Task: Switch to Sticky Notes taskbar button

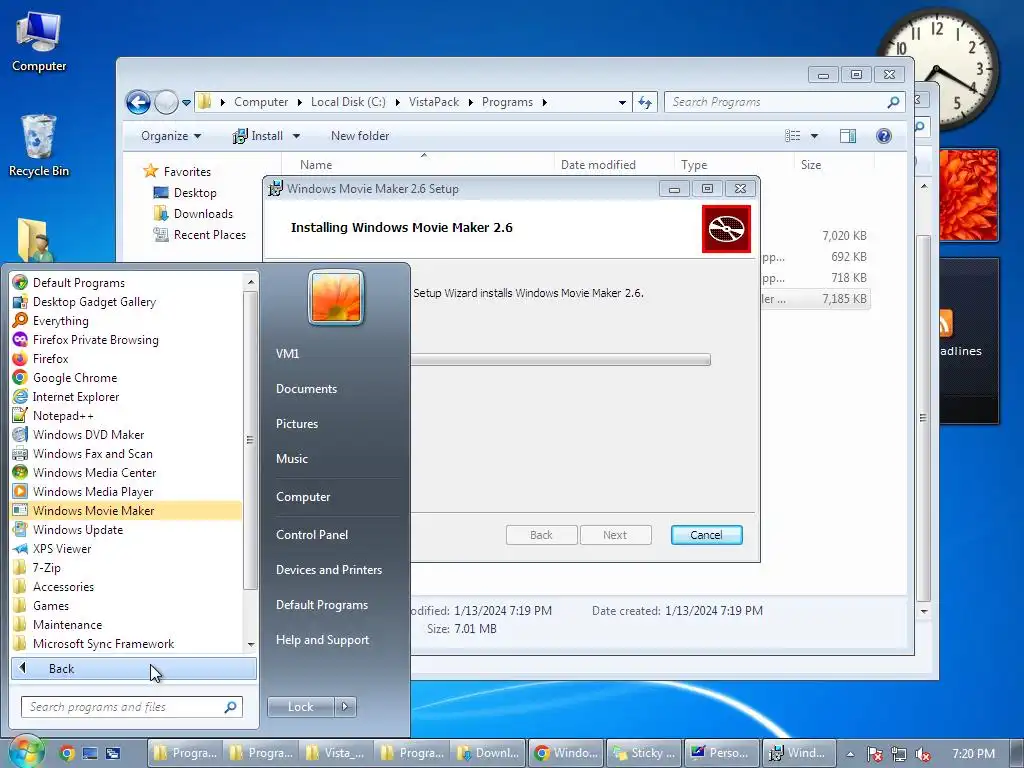Action: (x=645, y=753)
